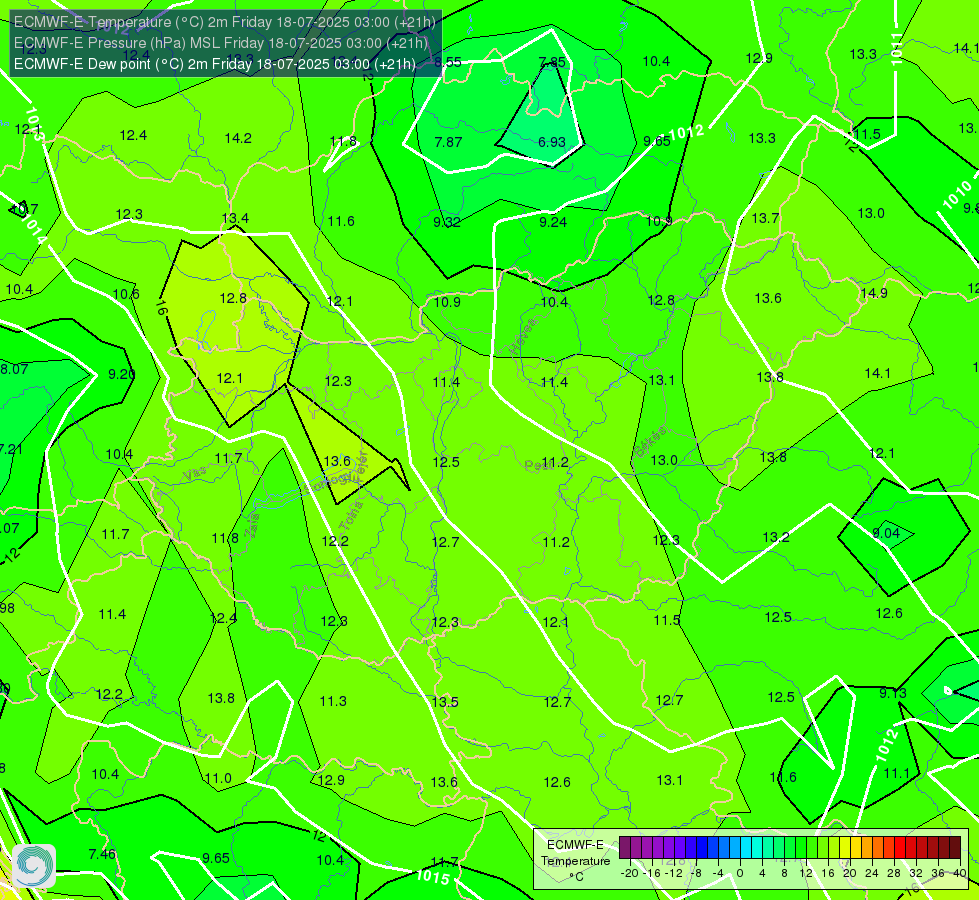This screenshot has width=979, height=900.
Task: Select the ECMWF-E Temperature 2m layer label
Action: click(x=225, y=22)
